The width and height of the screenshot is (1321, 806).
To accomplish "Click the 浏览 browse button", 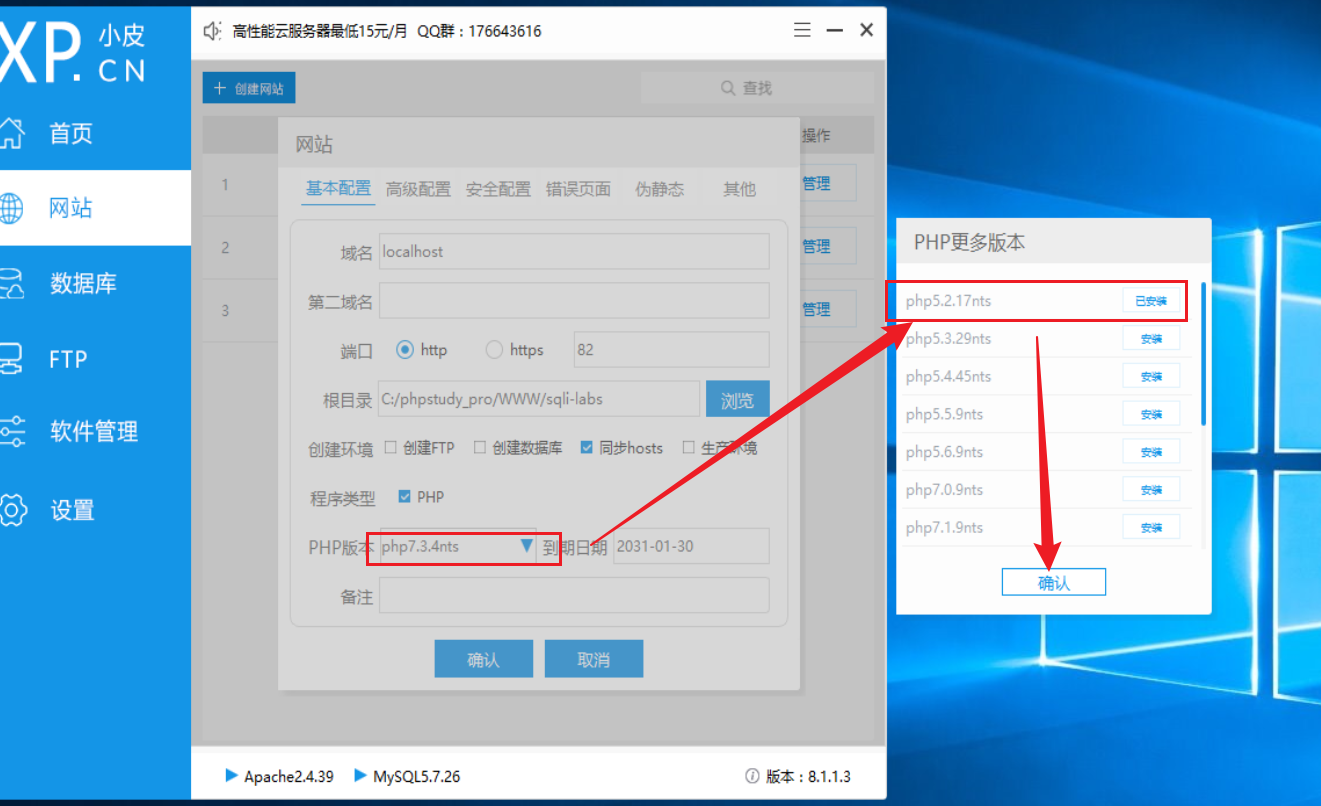I will tap(737, 399).
